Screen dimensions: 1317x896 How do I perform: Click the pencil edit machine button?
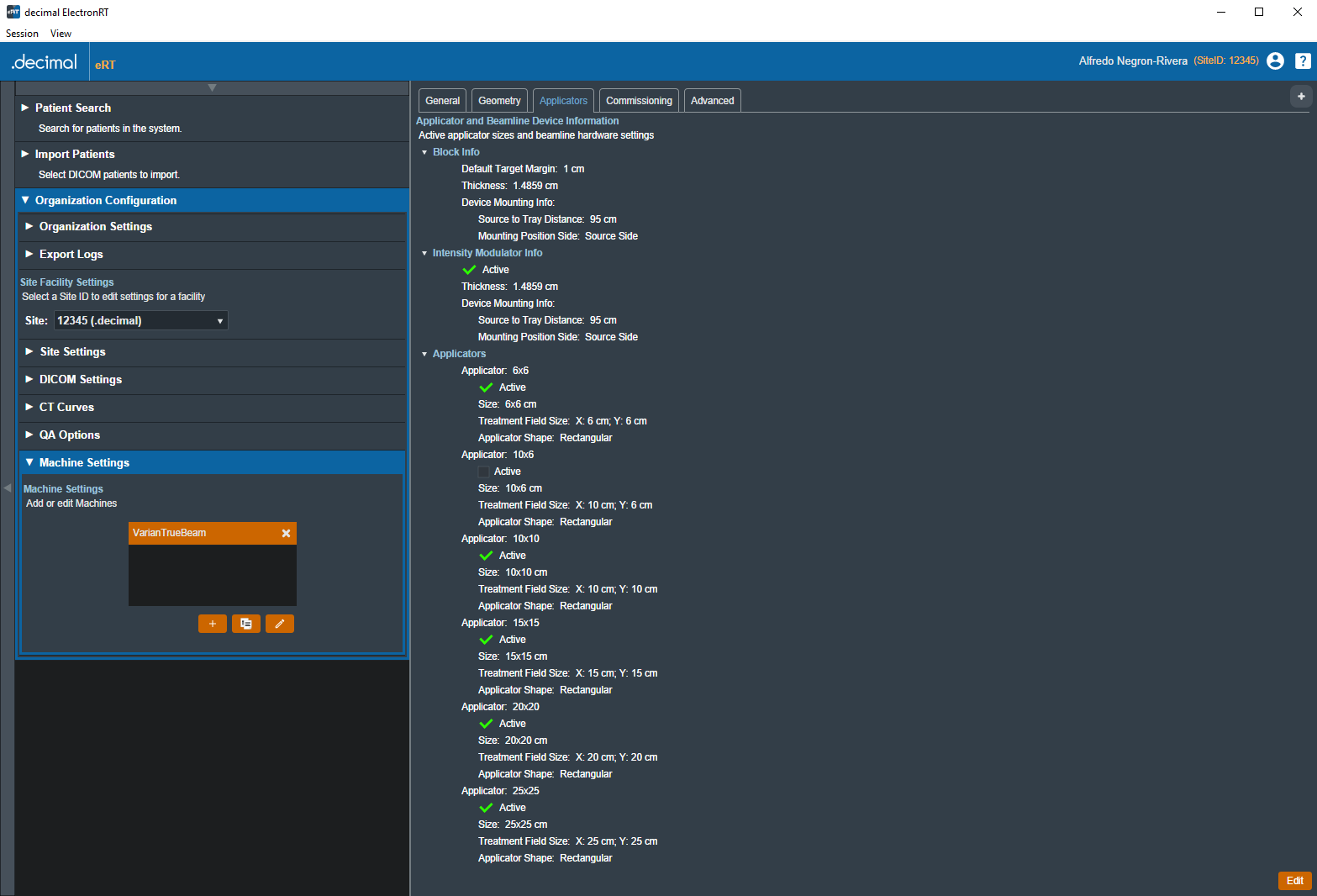pyautogui.click(x=280, y=624)
